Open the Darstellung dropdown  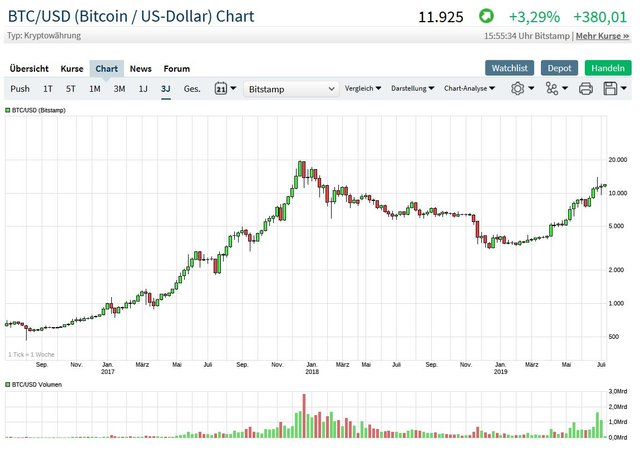[413, 88]
